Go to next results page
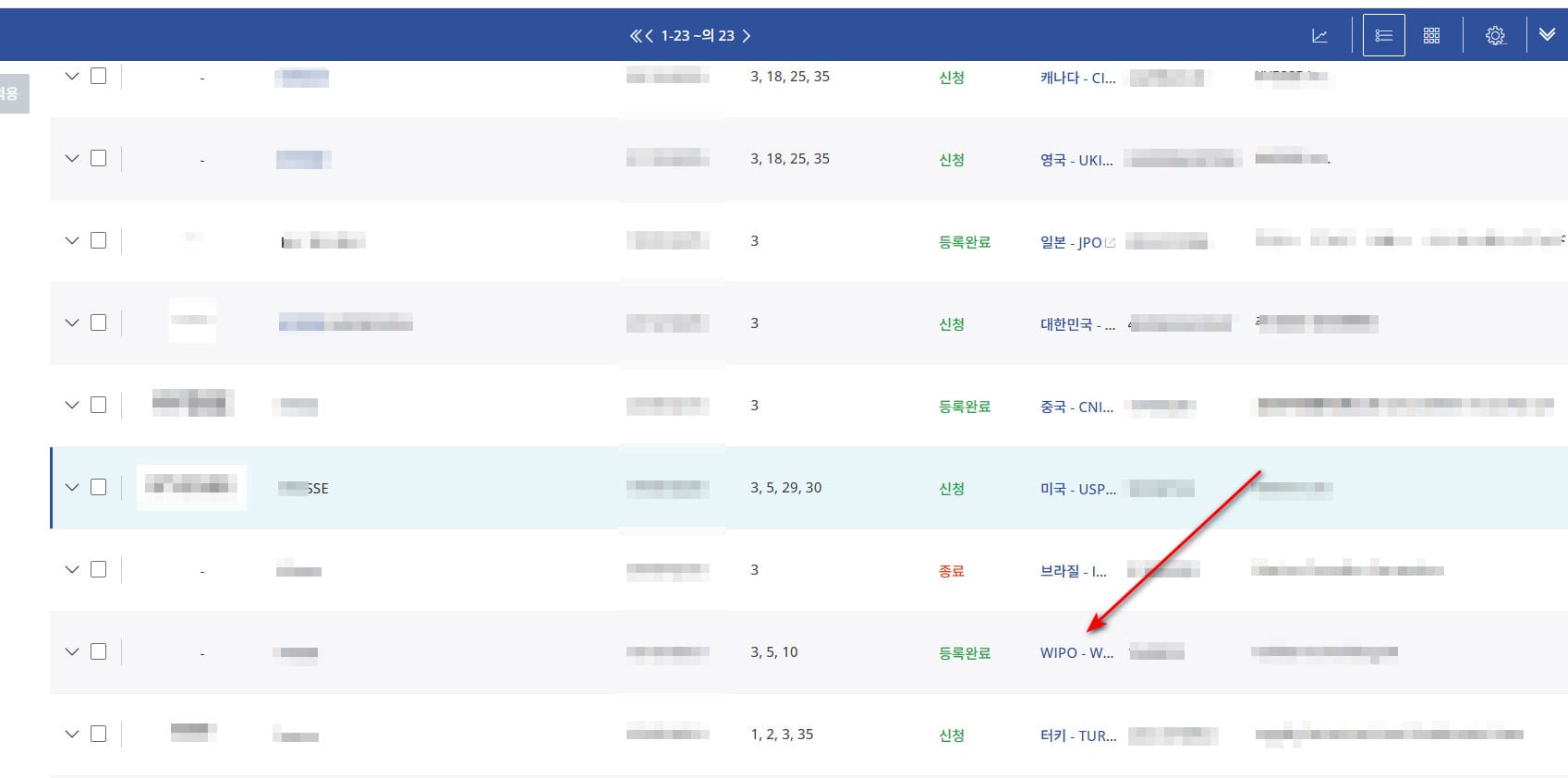Viewport: 1568px width, 778px height. click(x=747, y=36)
